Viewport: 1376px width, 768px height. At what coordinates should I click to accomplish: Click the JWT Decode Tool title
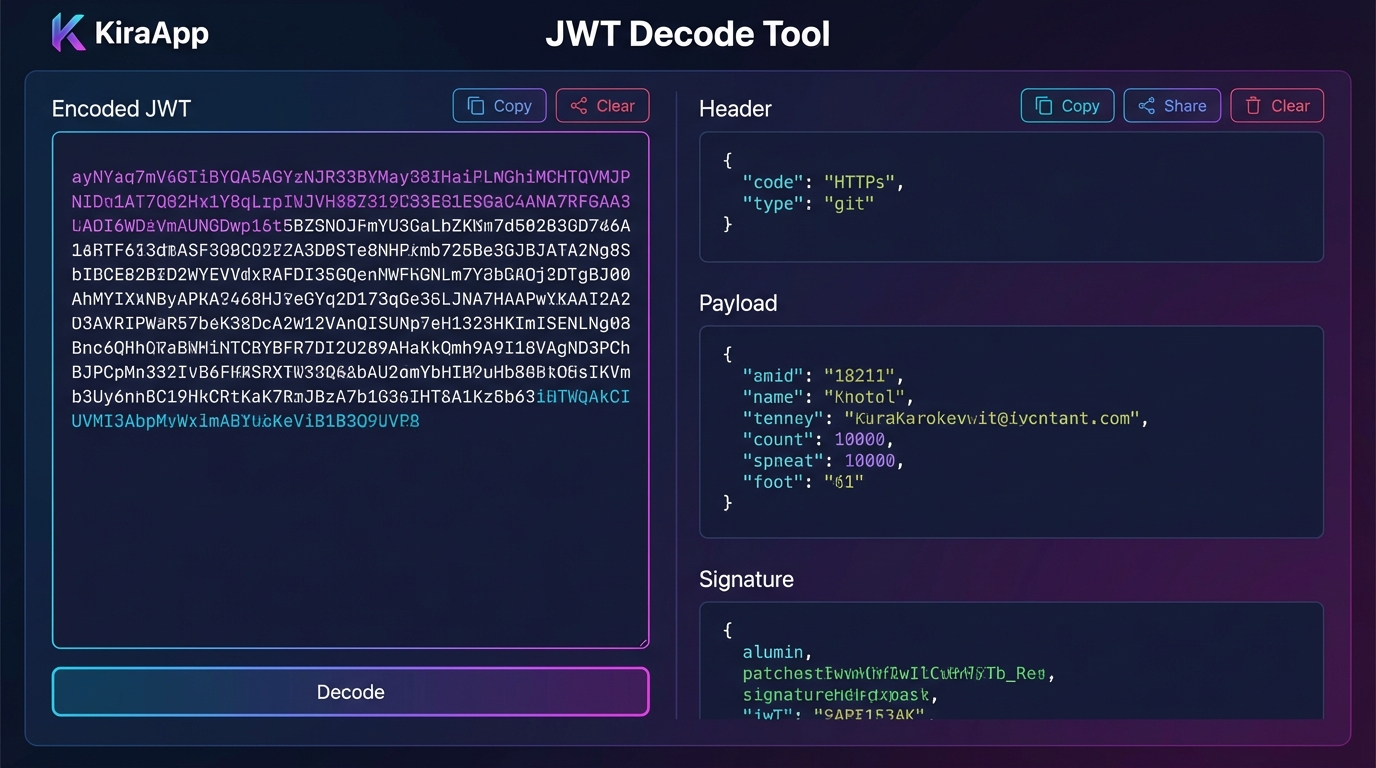688,33
